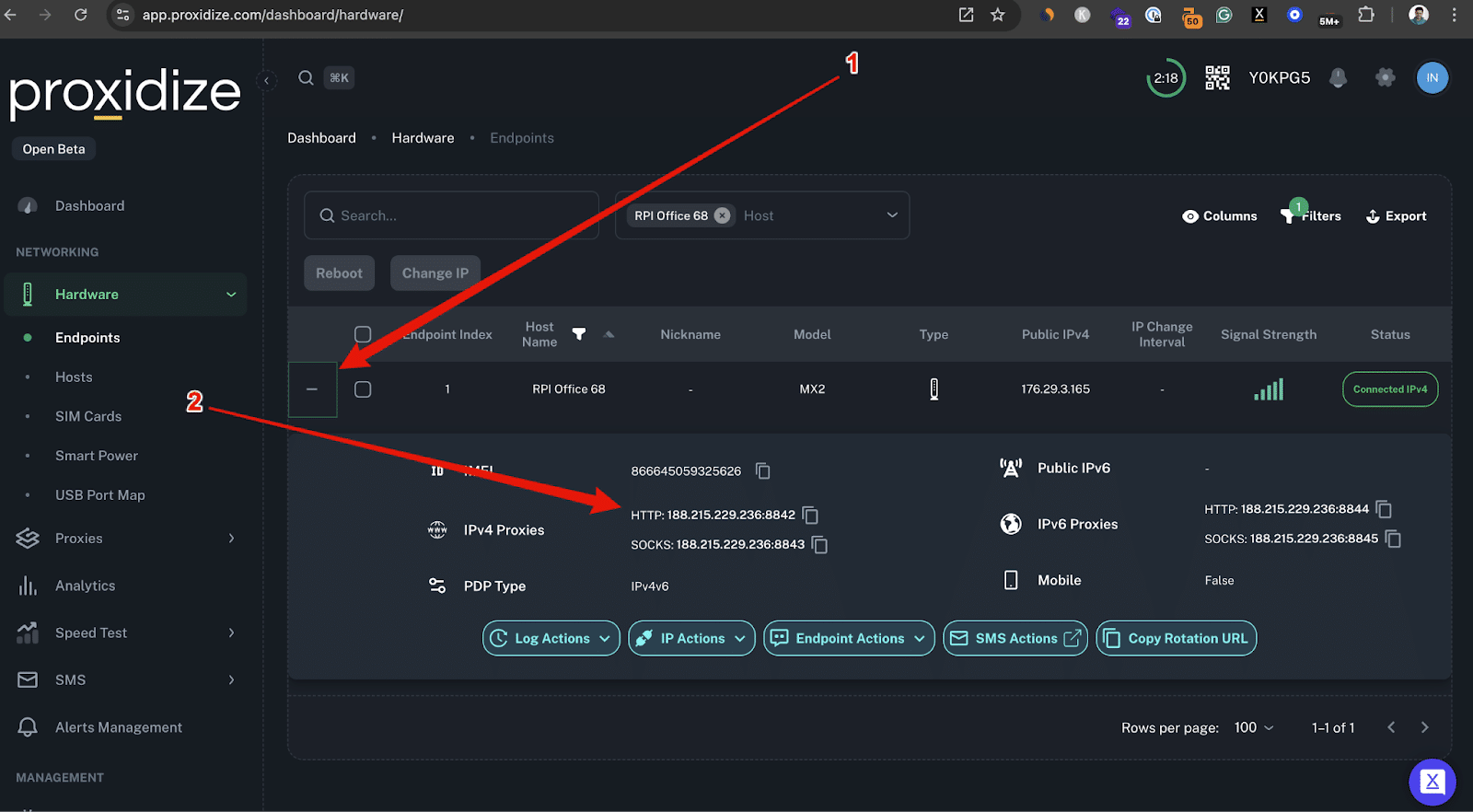The height and width of the screenshot is (812, 1473).
Task: Open the QR code icon
Action: click(1217, 78)
